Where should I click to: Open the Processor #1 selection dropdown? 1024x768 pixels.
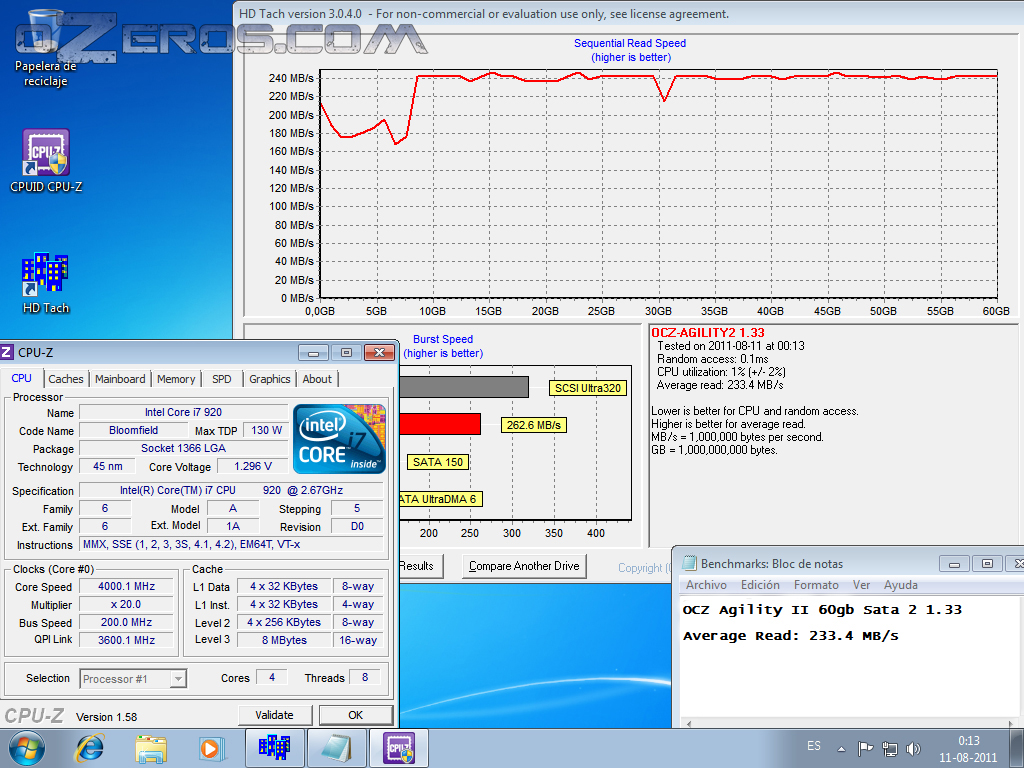[133, 679]
